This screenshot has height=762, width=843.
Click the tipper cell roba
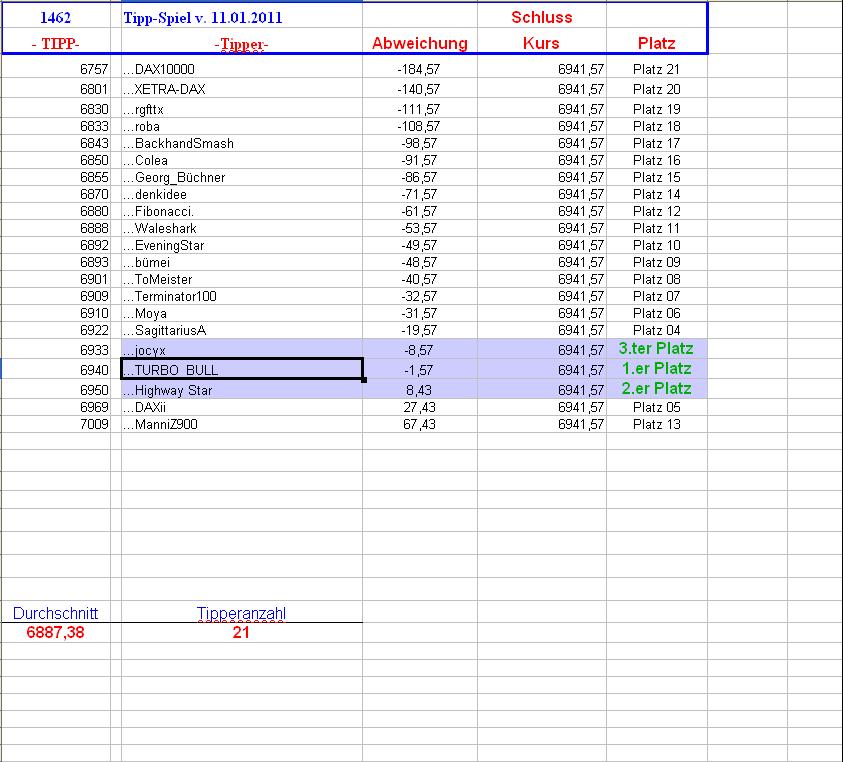pos(242,126)
